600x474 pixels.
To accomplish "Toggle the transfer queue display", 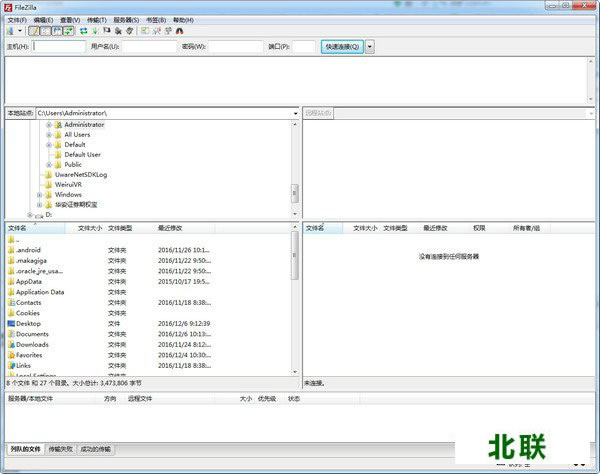I will (x=68, y=31).
